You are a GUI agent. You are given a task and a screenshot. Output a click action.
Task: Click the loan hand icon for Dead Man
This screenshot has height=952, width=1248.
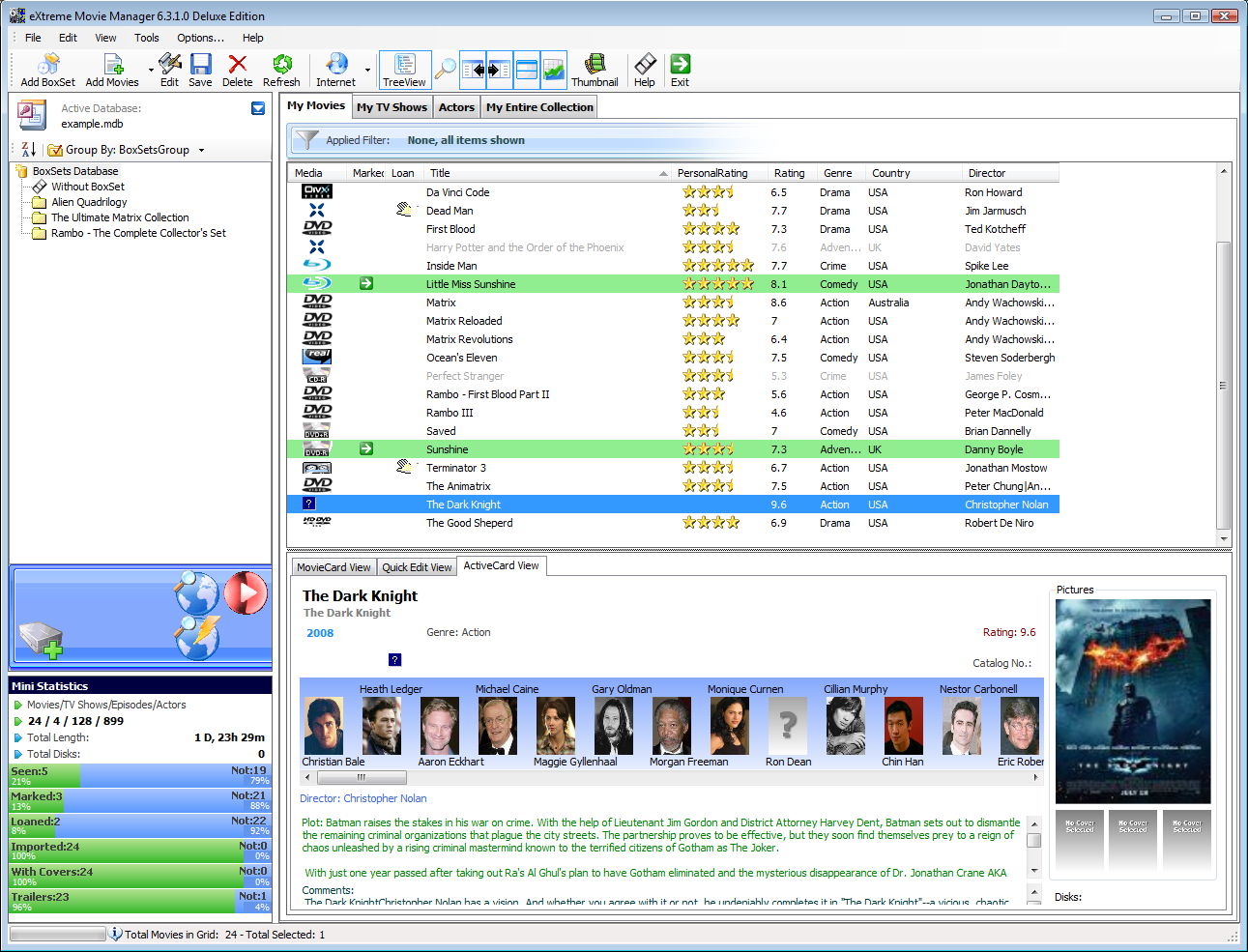[x=404, y=210]
